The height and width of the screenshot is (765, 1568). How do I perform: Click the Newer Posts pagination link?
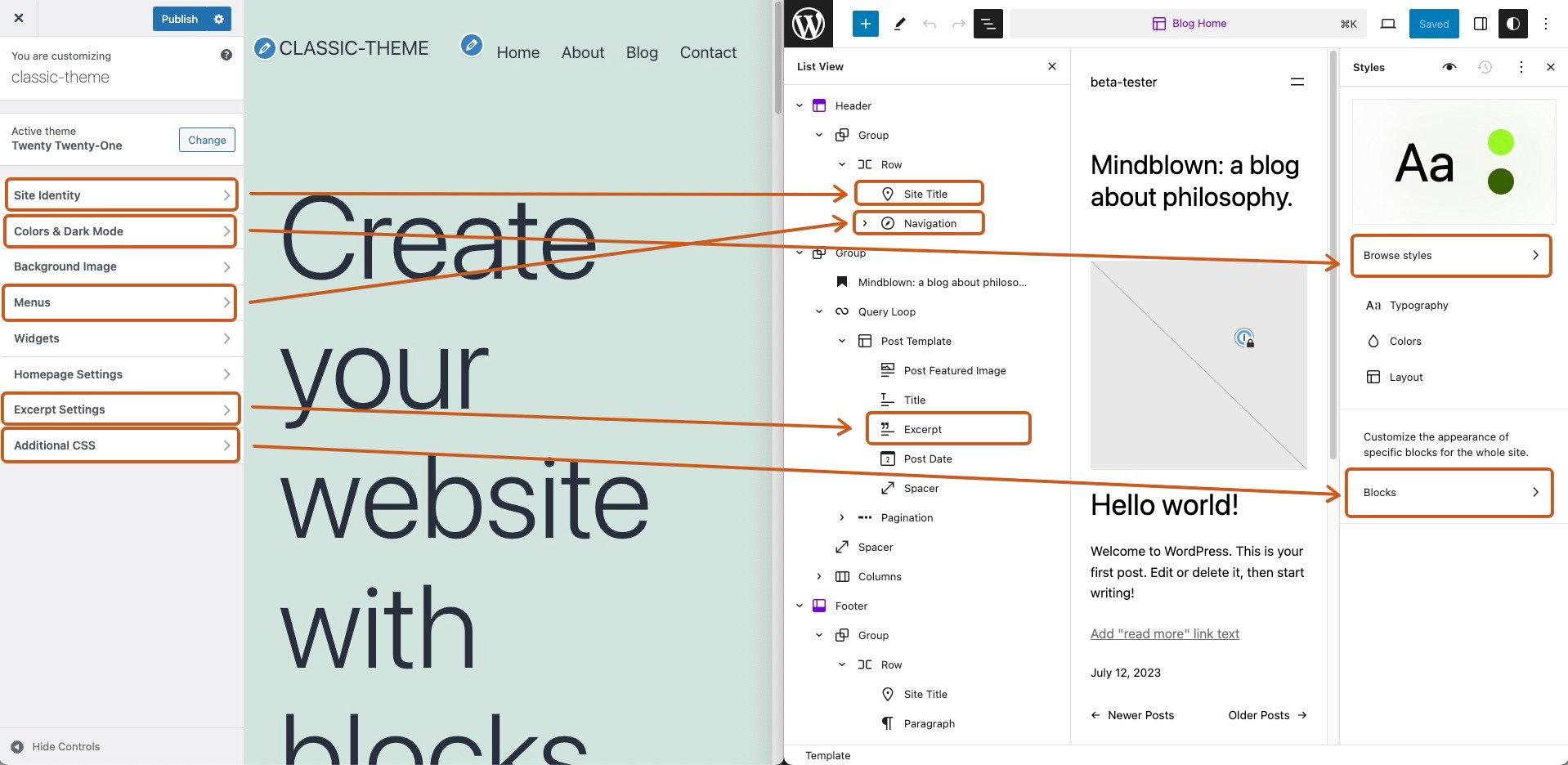(1132, 715)
